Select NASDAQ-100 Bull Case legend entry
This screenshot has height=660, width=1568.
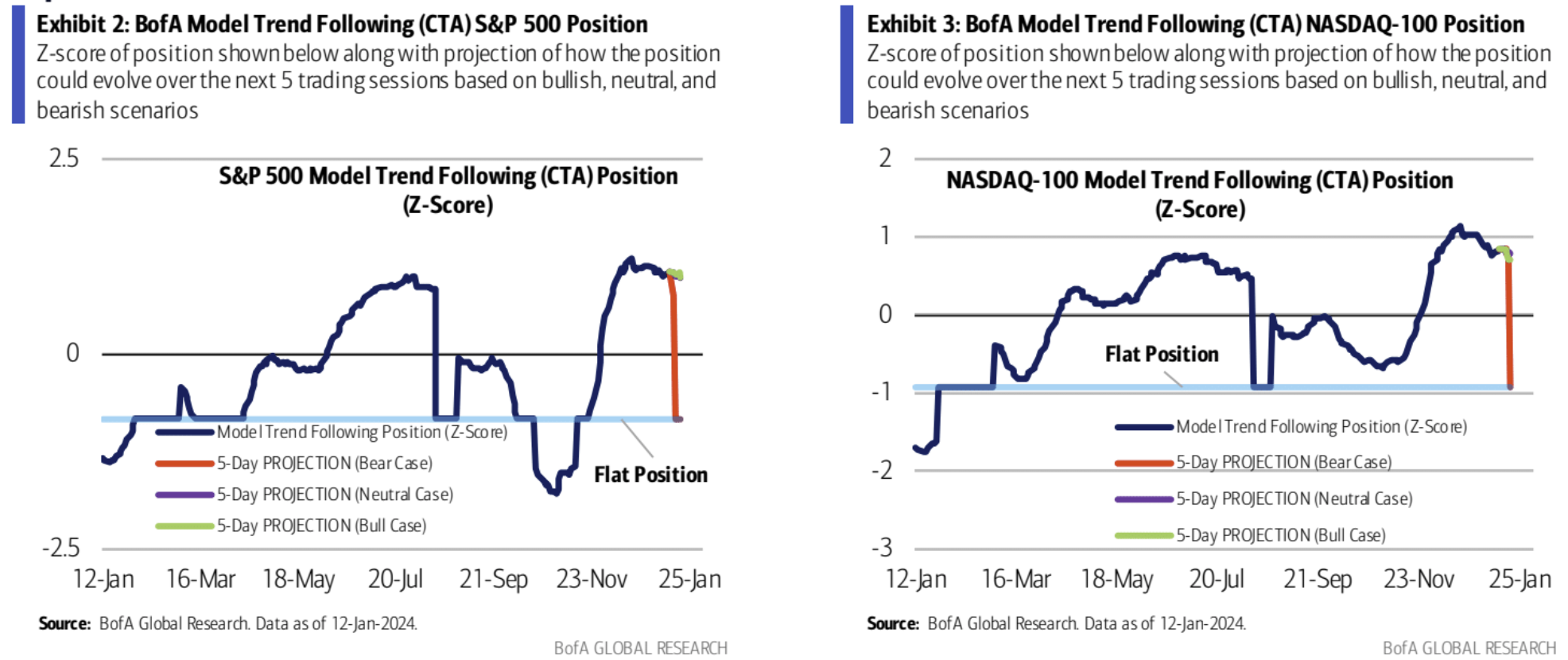[1250, 535]
